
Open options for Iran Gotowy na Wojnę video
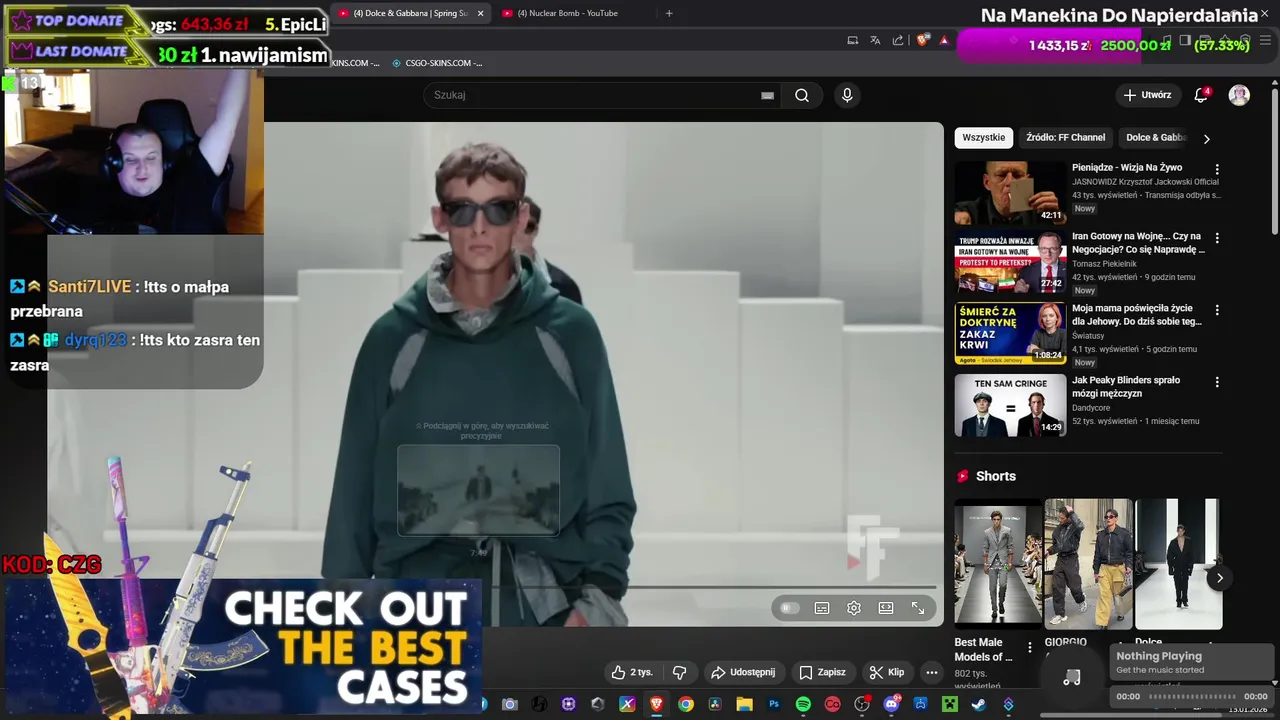click(x=1217, y=238)
